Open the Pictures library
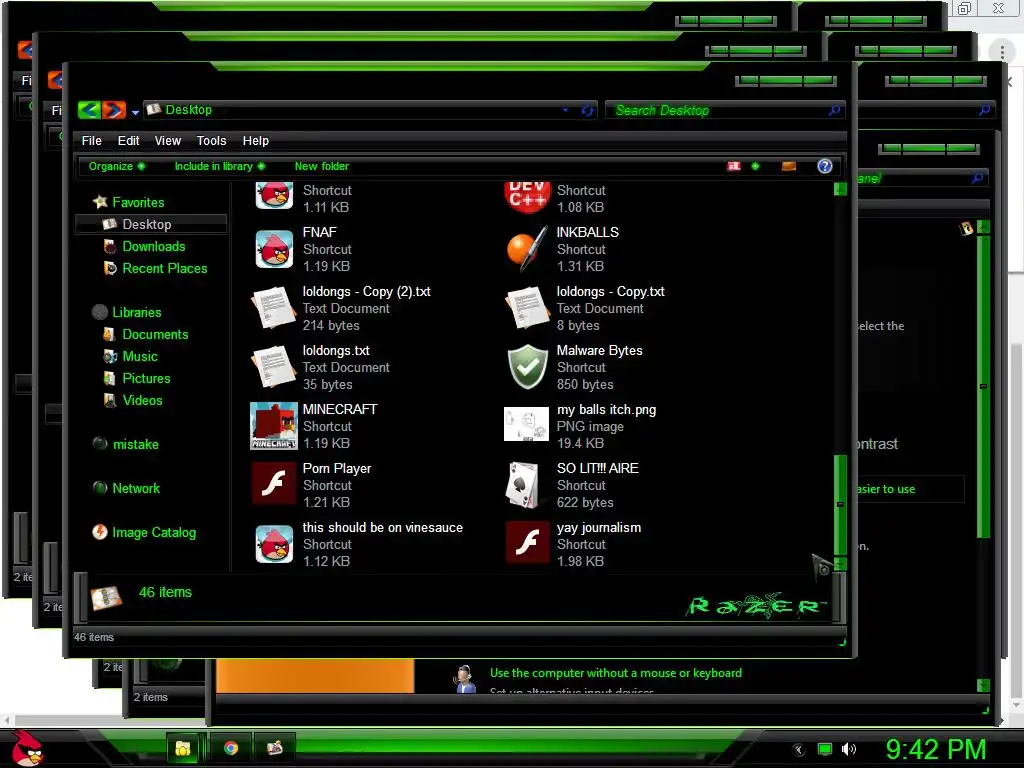 (x=137, y=378)
